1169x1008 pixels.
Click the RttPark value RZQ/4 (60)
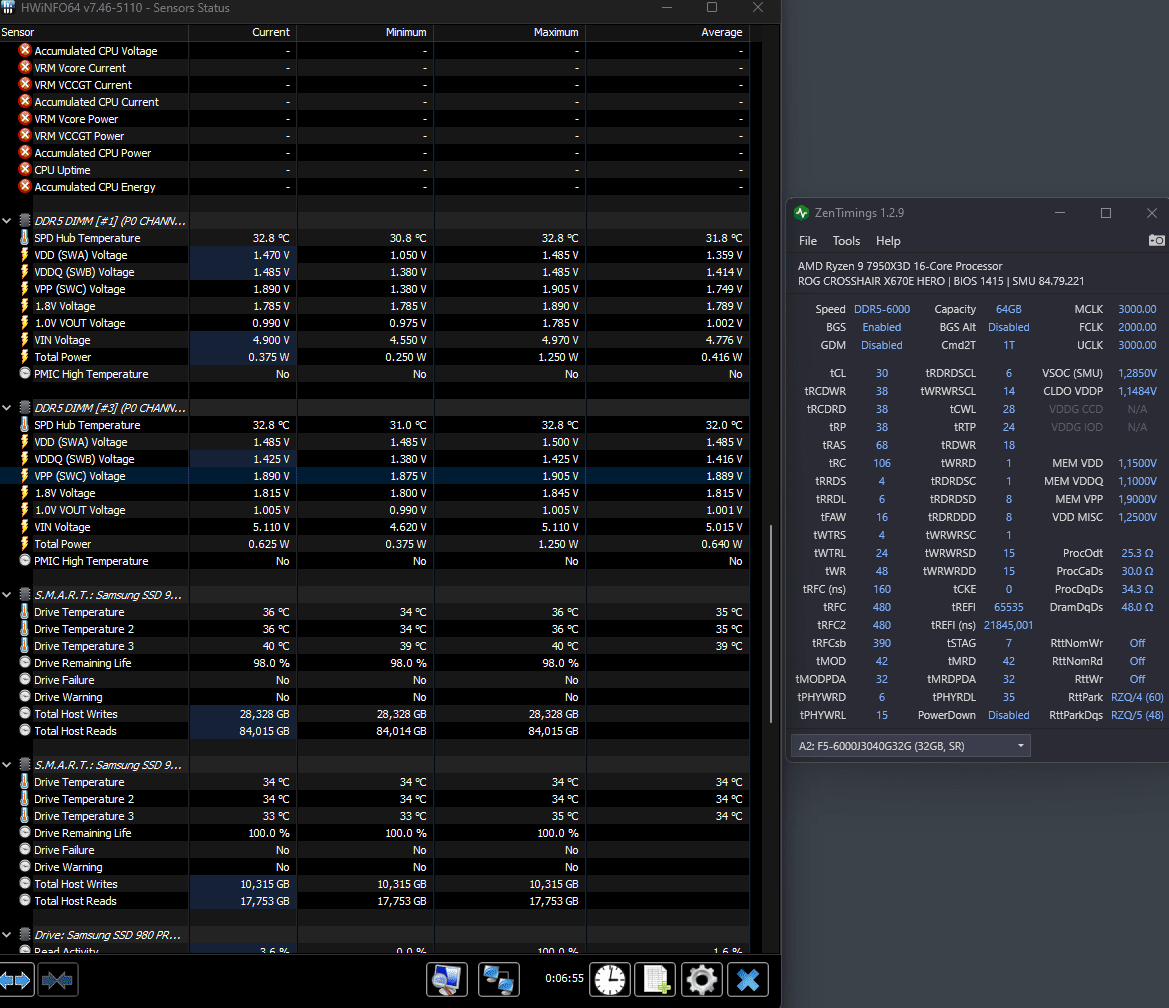pos(1137,697)
